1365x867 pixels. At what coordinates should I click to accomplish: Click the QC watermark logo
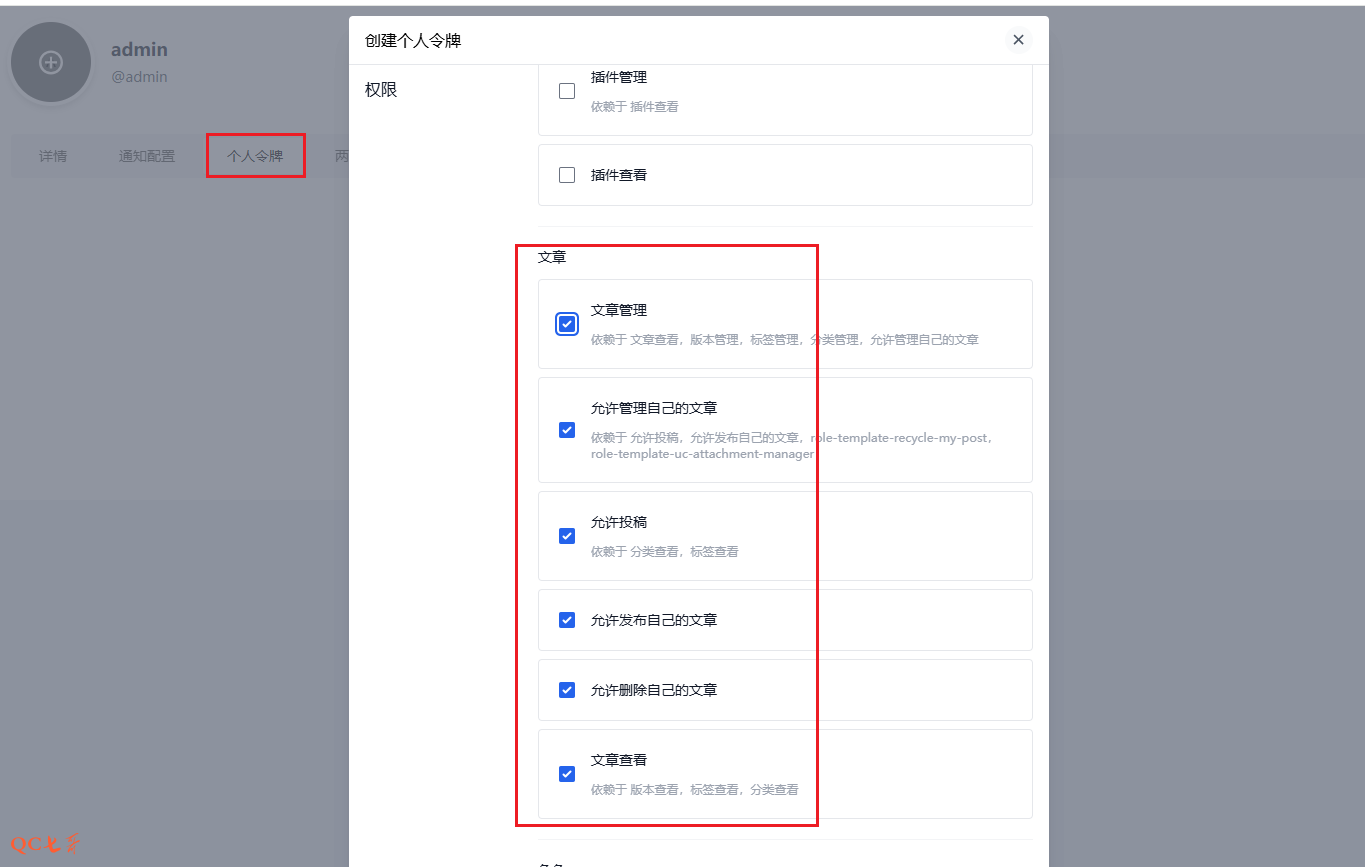click(x=45, y=844)
